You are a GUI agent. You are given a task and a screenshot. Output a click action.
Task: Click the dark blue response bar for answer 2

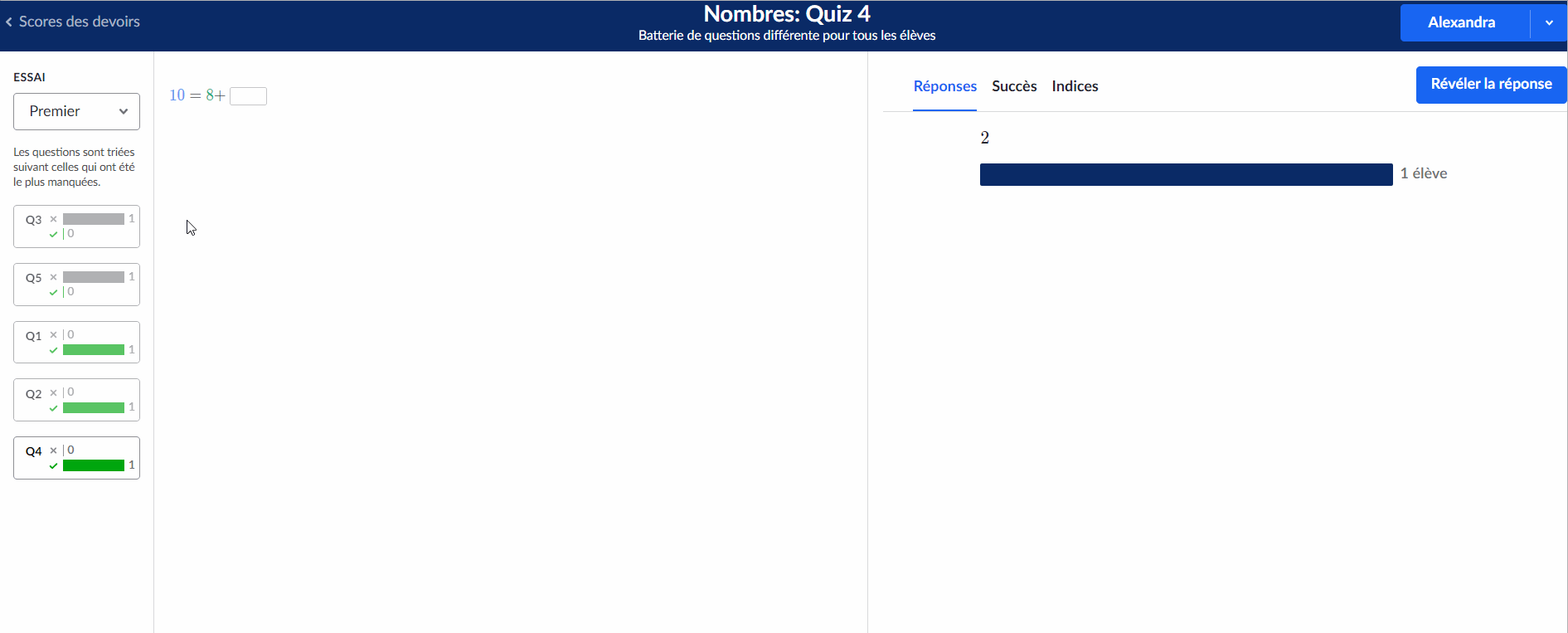pos(1186,174)
